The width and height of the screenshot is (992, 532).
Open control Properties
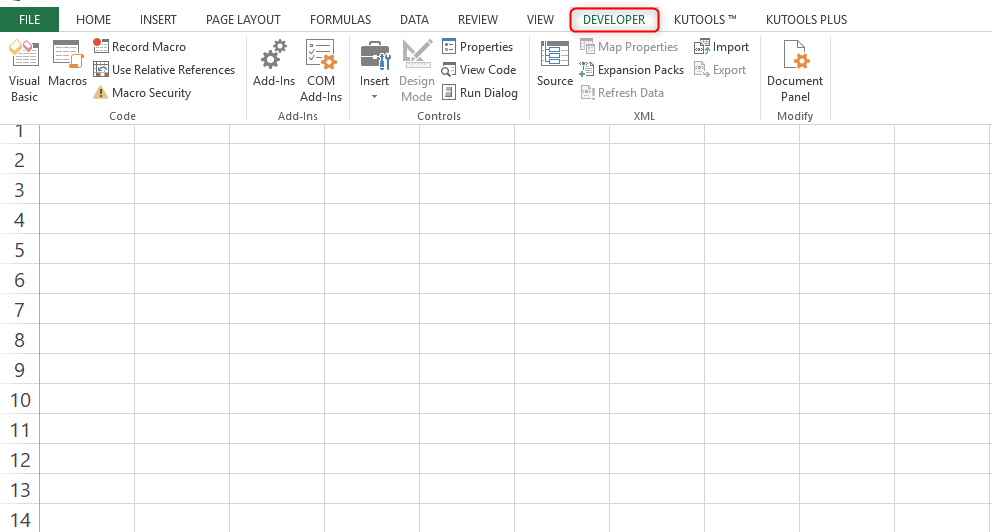pos(477,47)
